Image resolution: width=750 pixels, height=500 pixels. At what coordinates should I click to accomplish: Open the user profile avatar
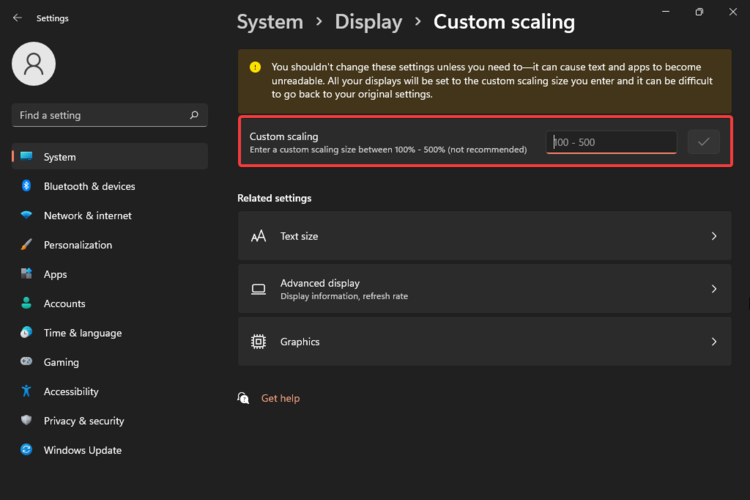(x=33, y=64)
